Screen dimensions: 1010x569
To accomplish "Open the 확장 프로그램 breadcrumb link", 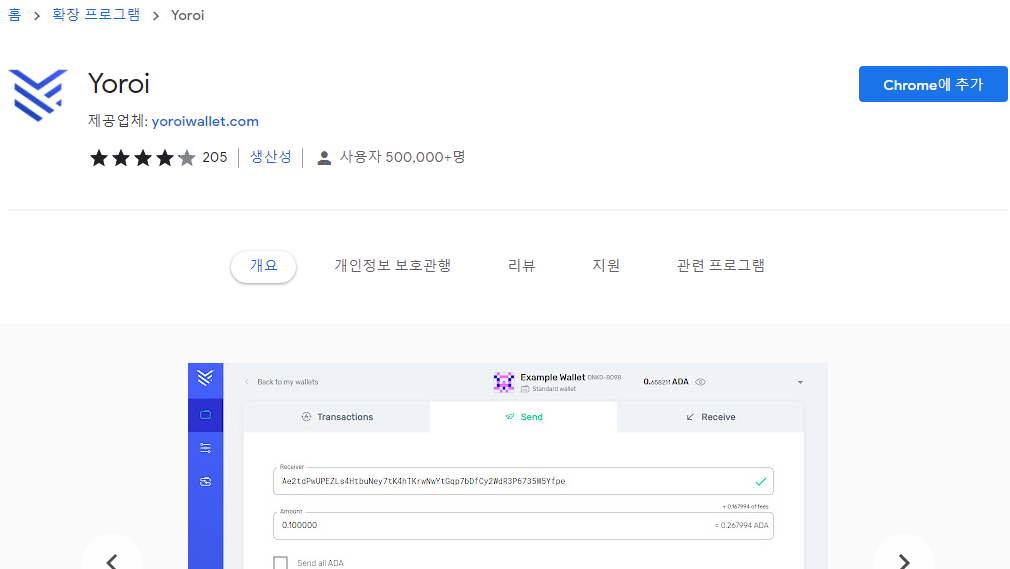I will pos(96,15).
